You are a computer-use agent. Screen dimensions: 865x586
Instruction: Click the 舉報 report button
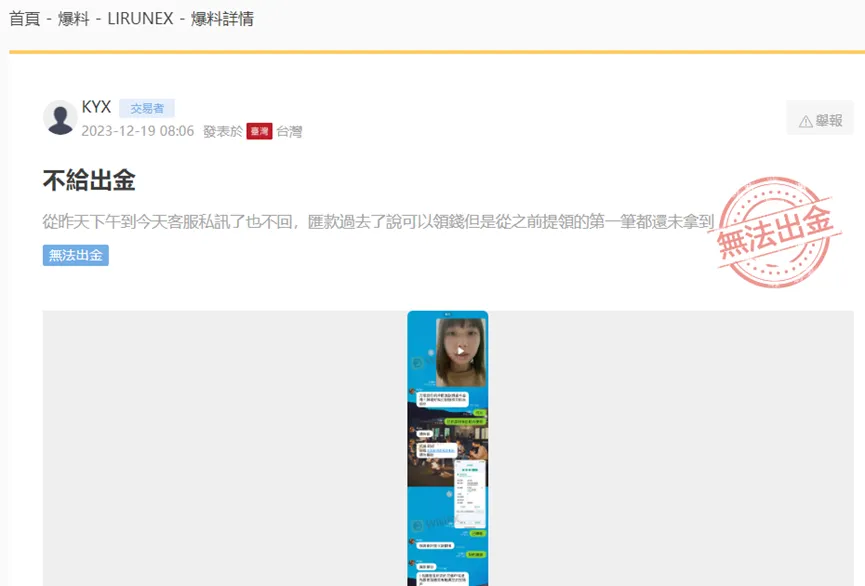(820, 118)
